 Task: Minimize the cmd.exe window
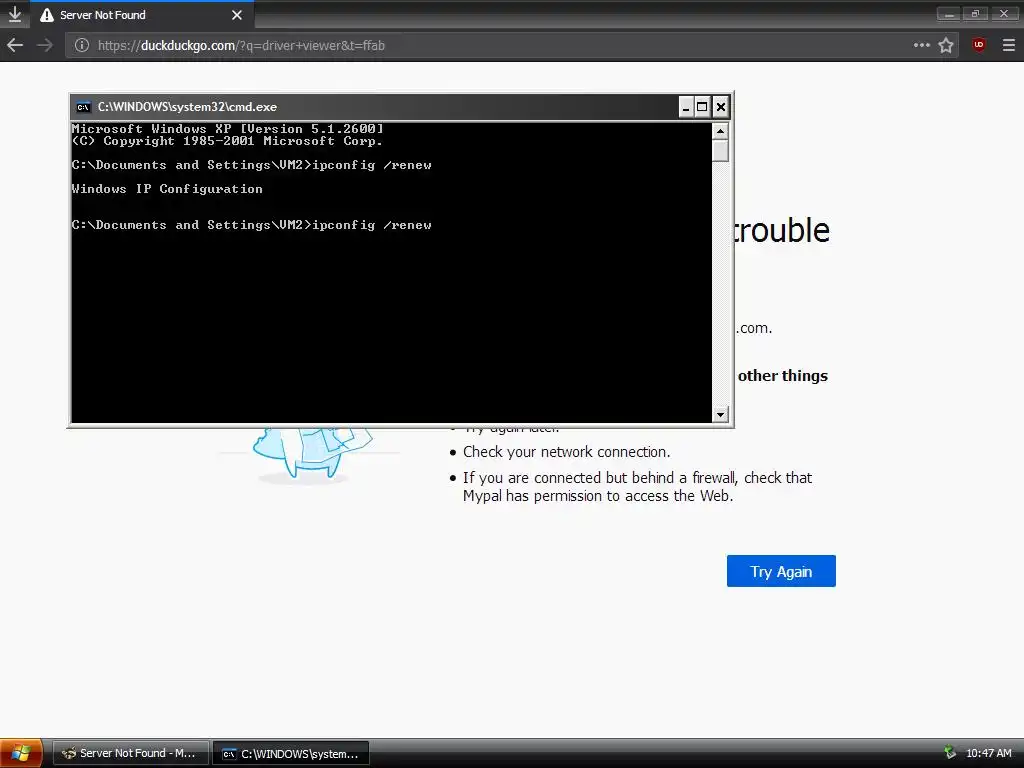685,107
